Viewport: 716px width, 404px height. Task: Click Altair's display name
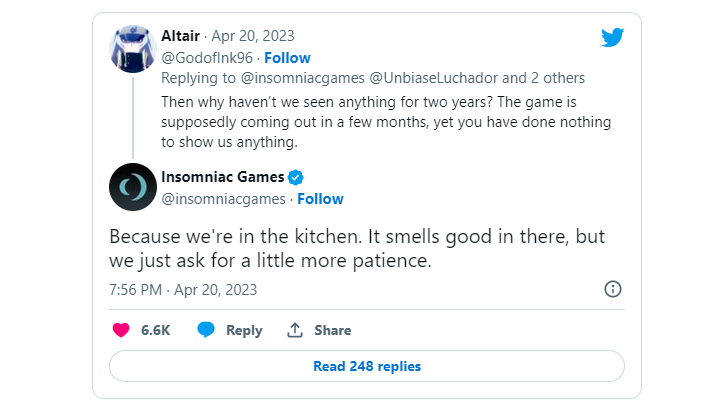(x=180, y=36)
